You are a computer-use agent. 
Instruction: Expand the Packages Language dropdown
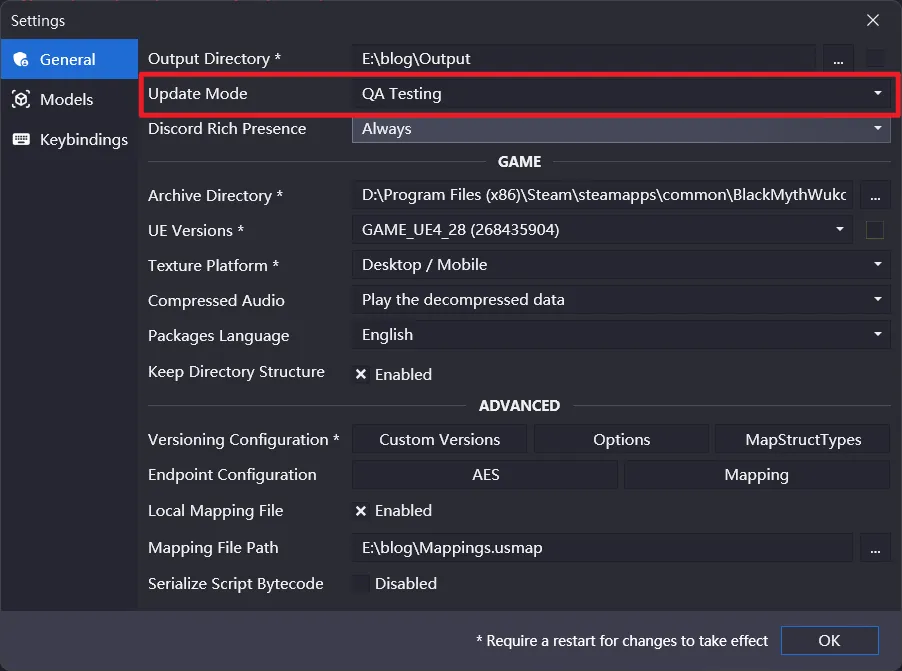(620, 335)
